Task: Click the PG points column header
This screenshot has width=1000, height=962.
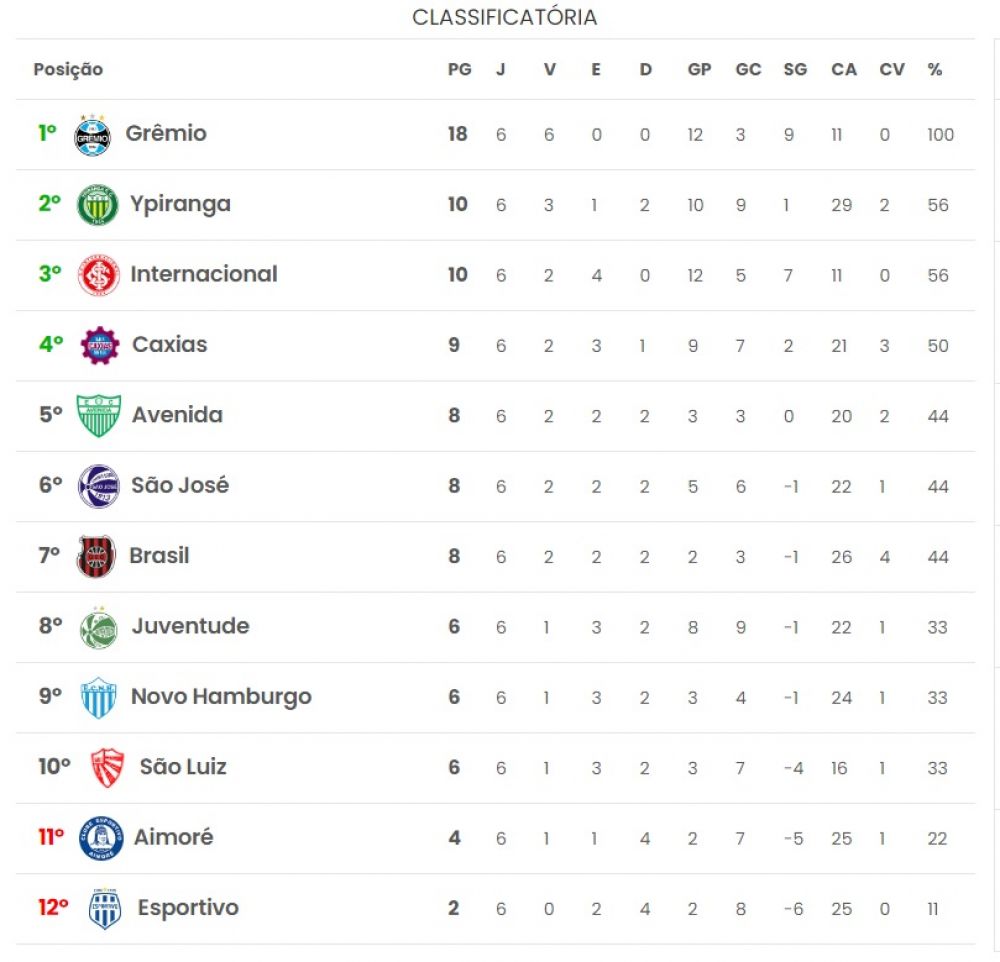Action: coord(459,69)
